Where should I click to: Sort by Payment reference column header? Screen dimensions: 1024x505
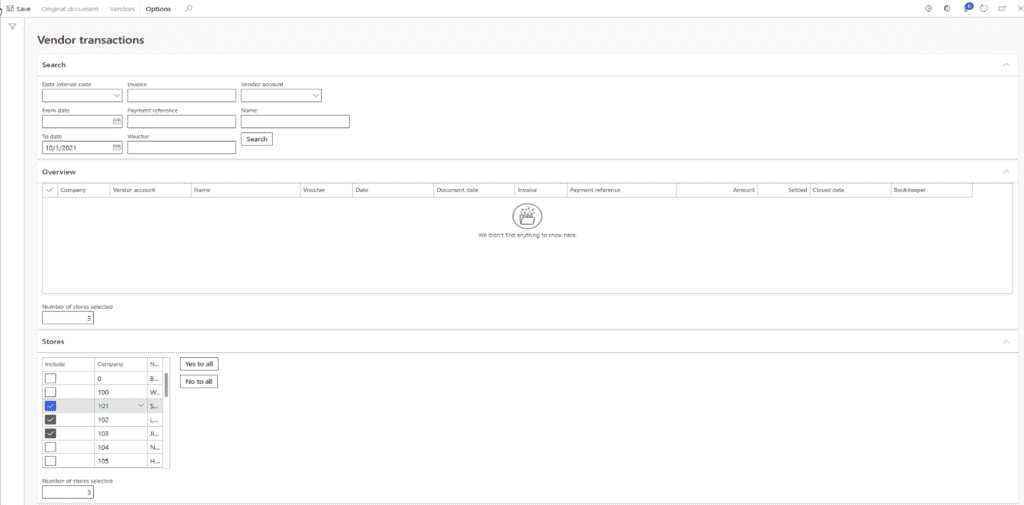click(x=595, y=190)
